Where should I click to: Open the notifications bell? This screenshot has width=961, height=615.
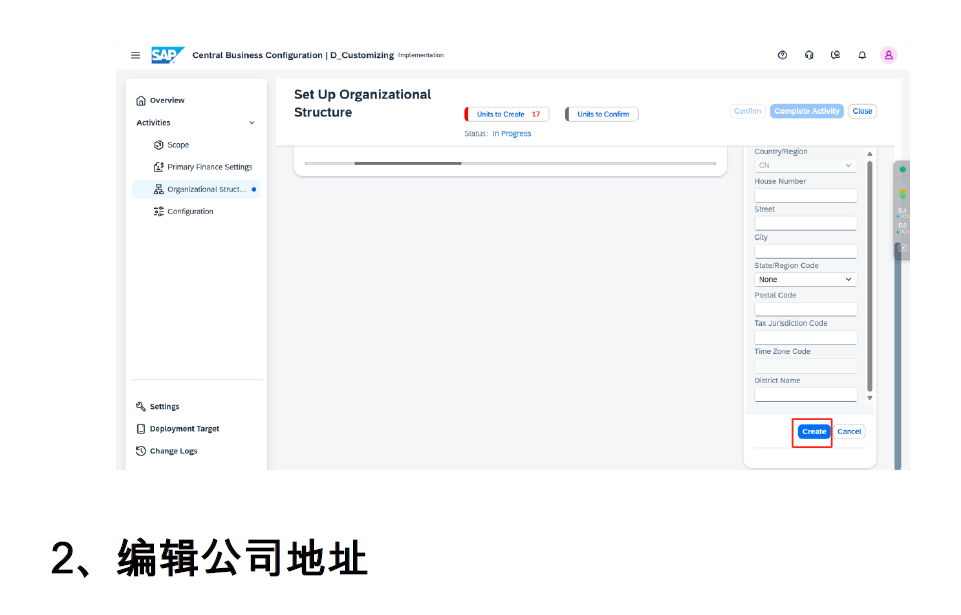point(862,55)
